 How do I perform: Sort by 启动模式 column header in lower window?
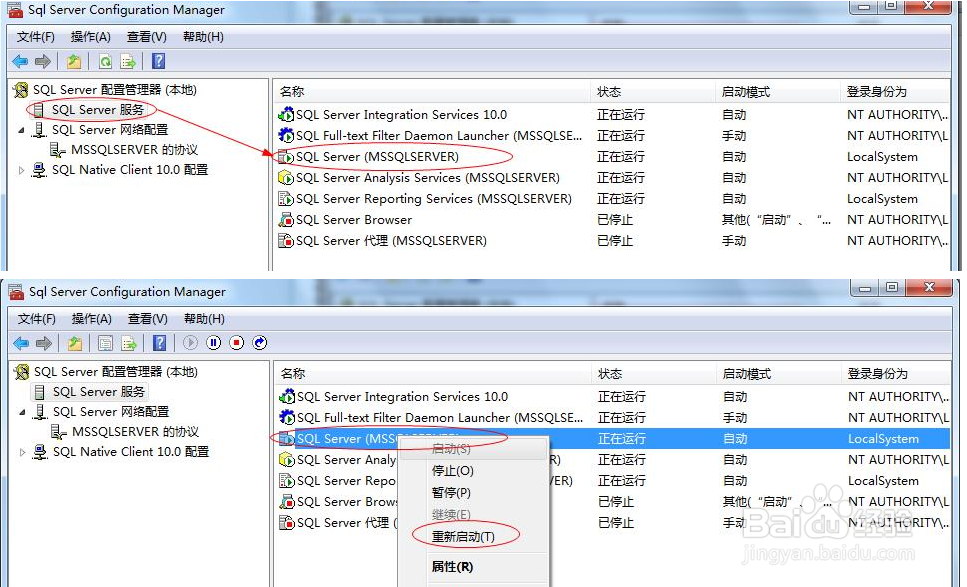[779, 374]
